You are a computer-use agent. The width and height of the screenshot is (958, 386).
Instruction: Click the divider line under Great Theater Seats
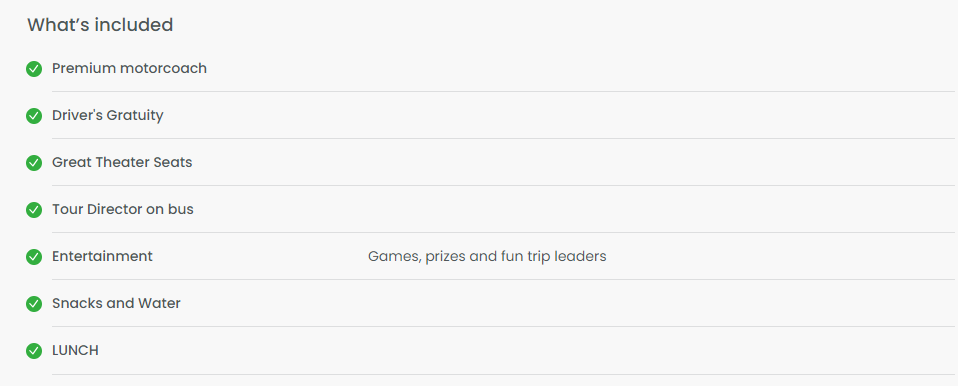pyautogui.click(x=503, y=186)
